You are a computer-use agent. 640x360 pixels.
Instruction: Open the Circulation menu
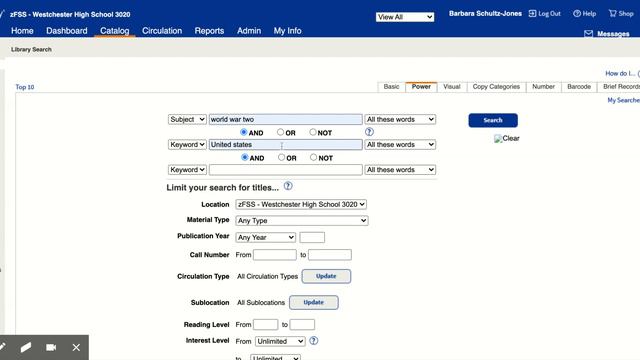tap(162, 31)
